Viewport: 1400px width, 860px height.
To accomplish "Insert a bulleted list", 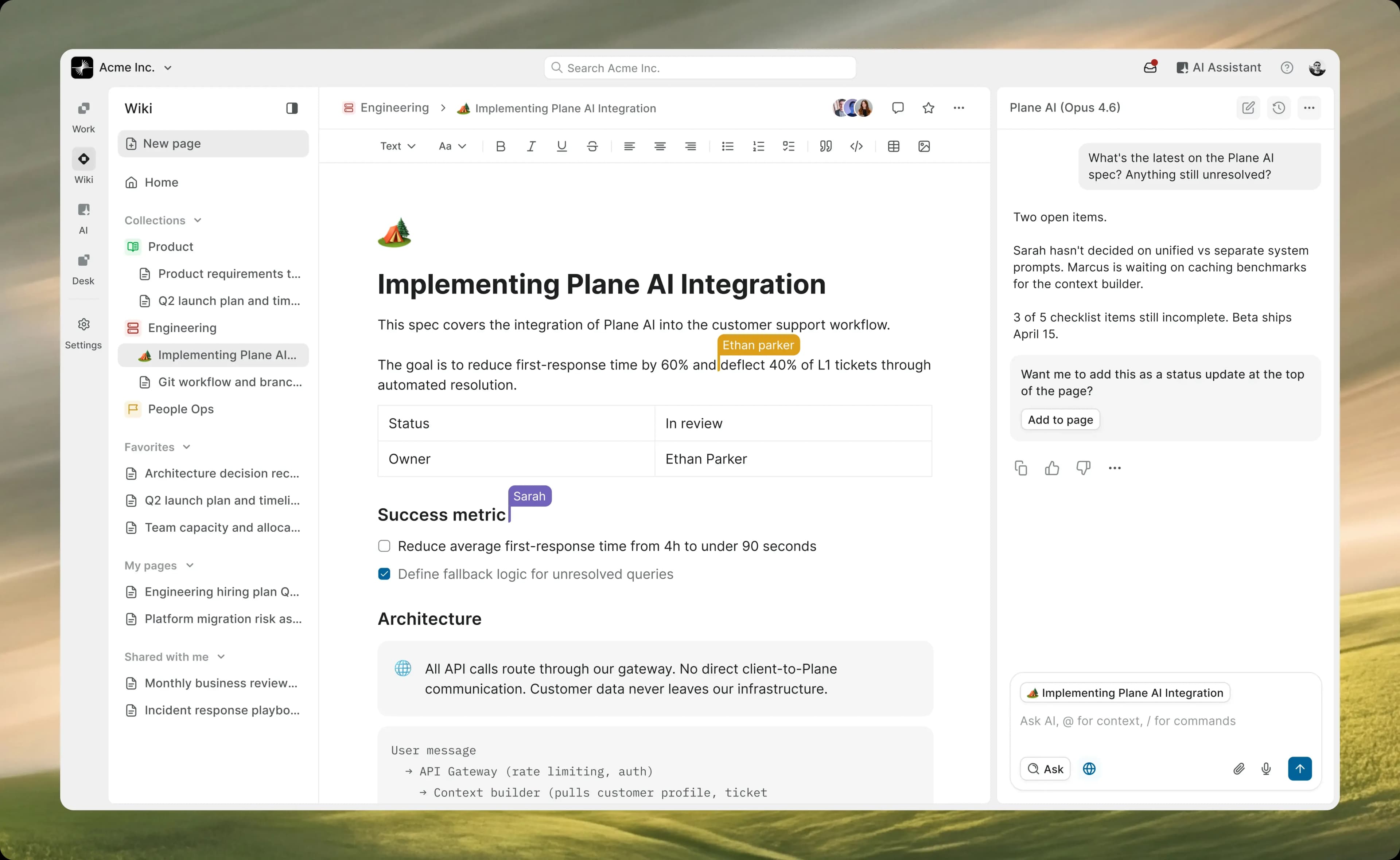I will click(x=728, y=146).
